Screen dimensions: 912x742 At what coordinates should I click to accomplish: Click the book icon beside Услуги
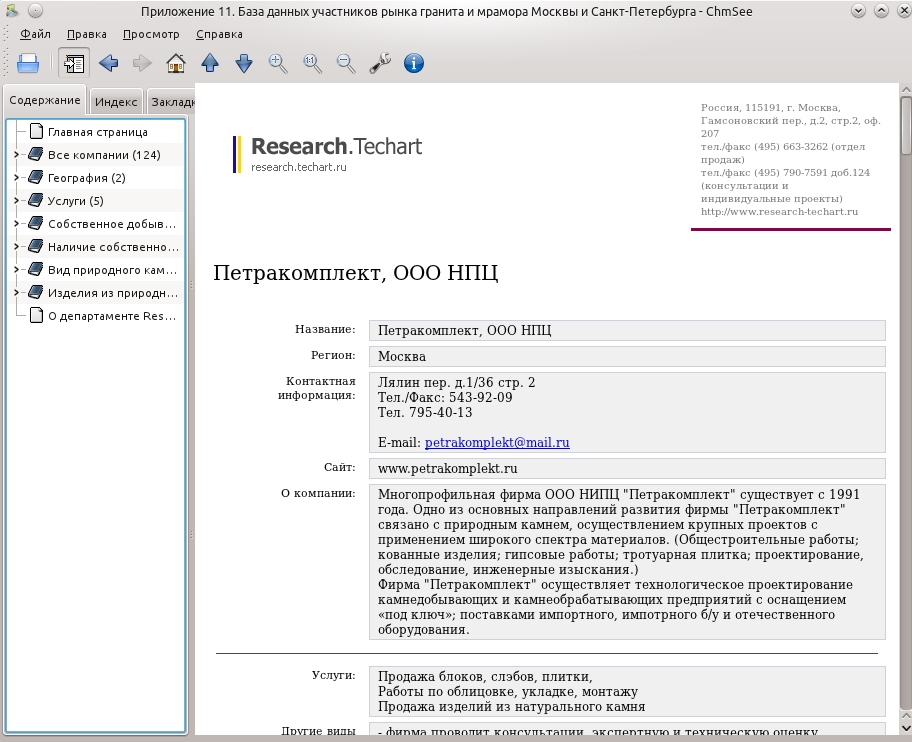35,200
